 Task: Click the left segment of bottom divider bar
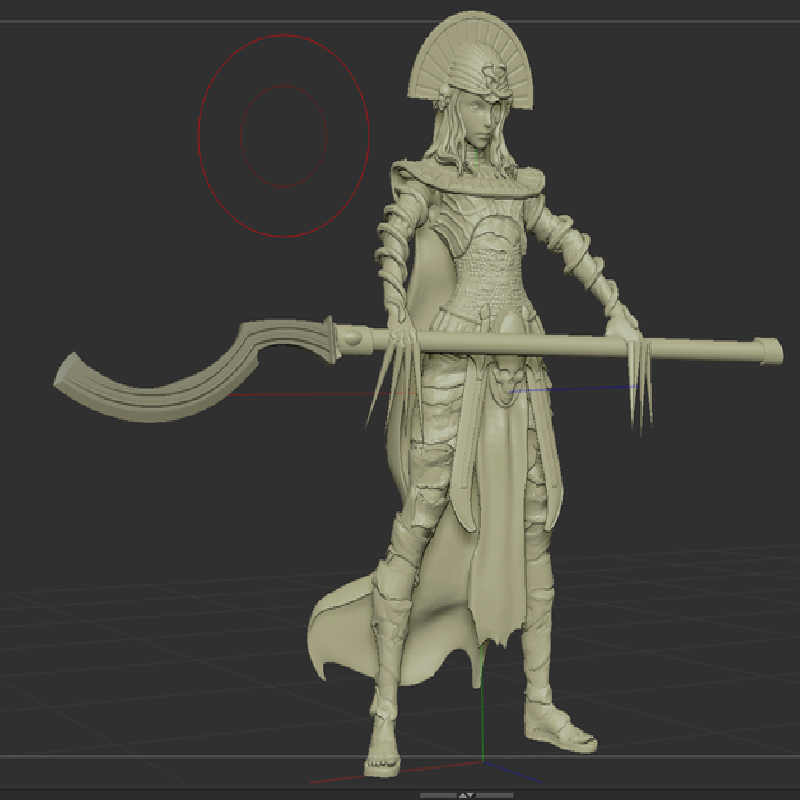[x=438, y=795]
